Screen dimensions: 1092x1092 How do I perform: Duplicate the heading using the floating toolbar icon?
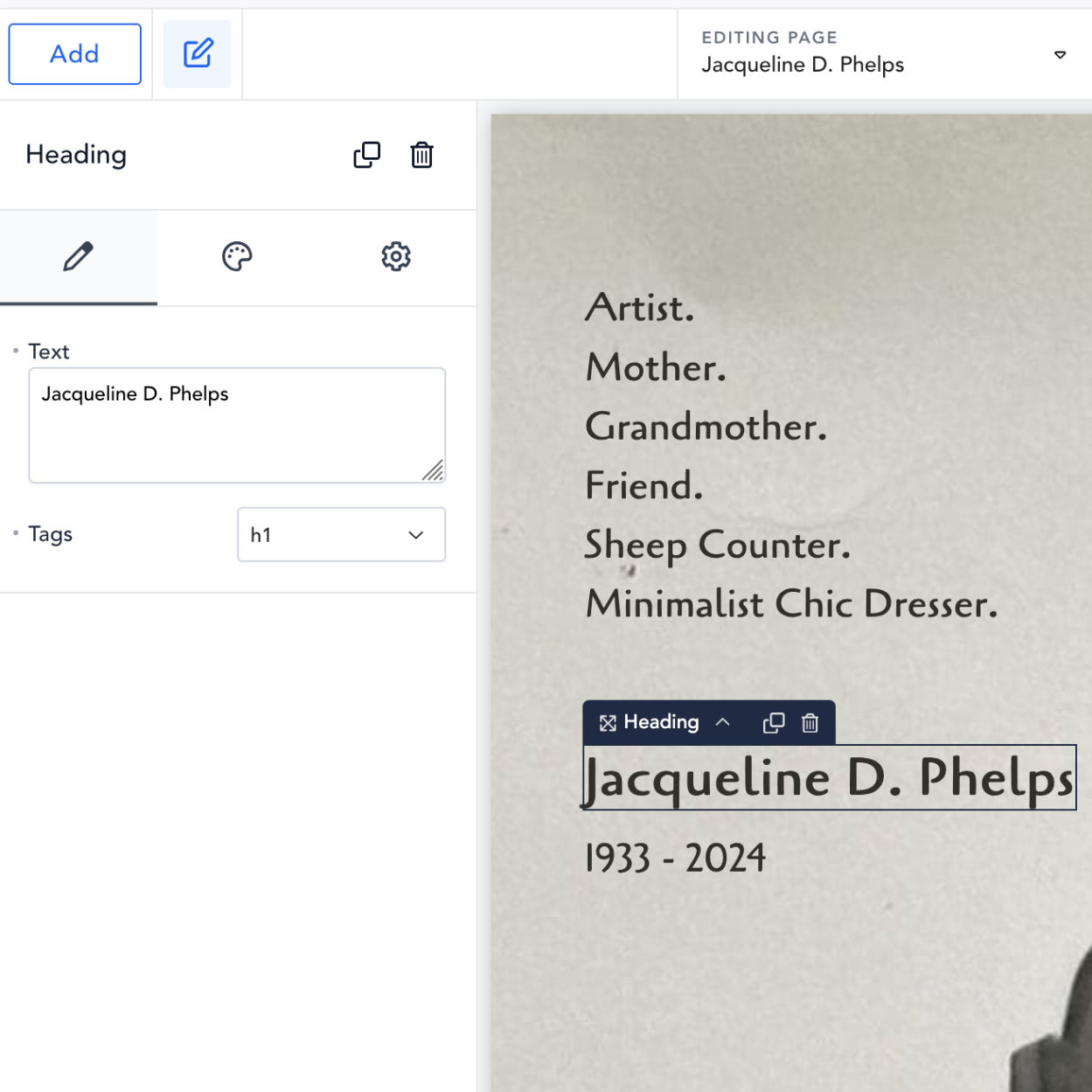pos(774,723)
